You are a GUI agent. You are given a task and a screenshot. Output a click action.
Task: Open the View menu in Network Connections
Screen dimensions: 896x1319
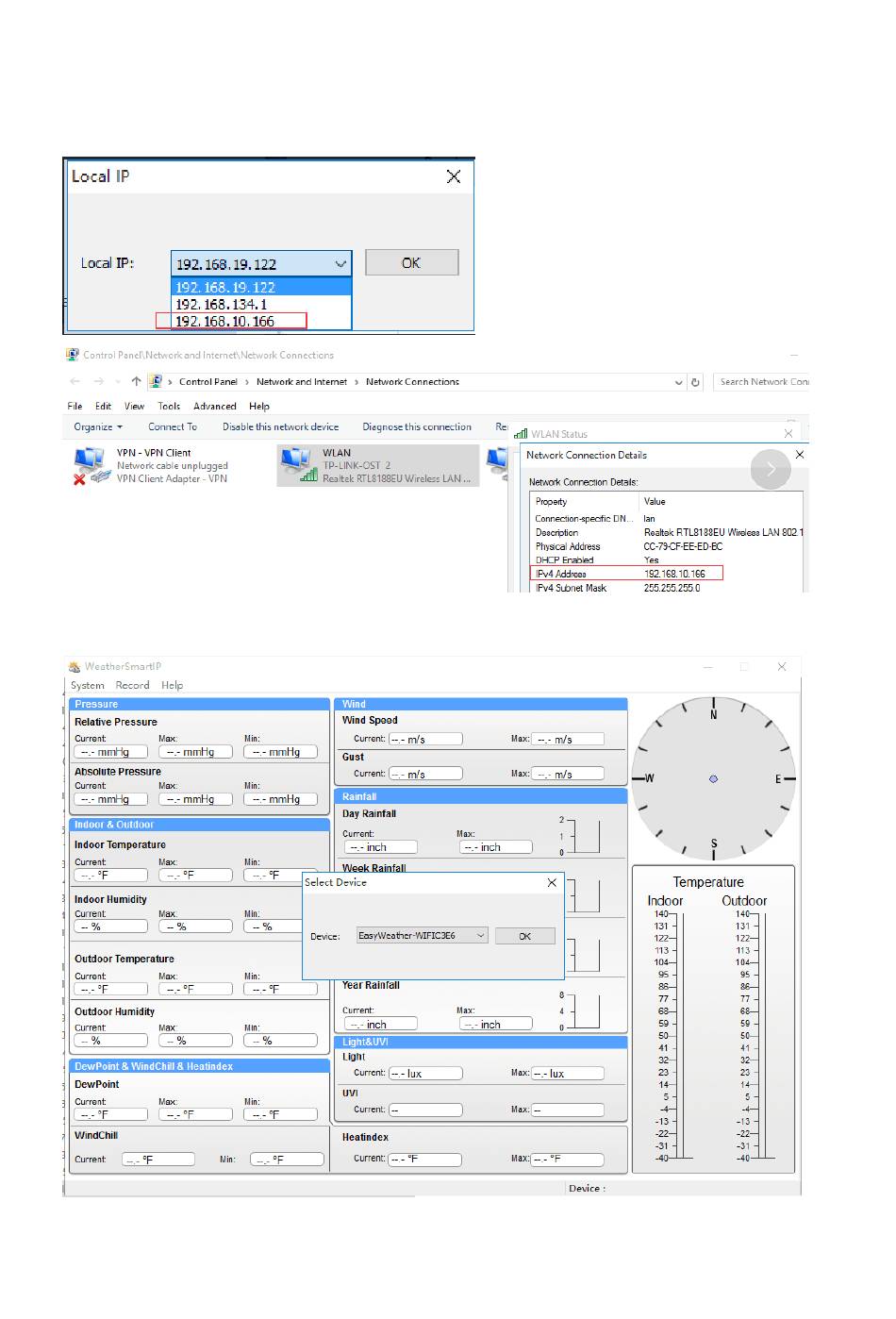134,406
